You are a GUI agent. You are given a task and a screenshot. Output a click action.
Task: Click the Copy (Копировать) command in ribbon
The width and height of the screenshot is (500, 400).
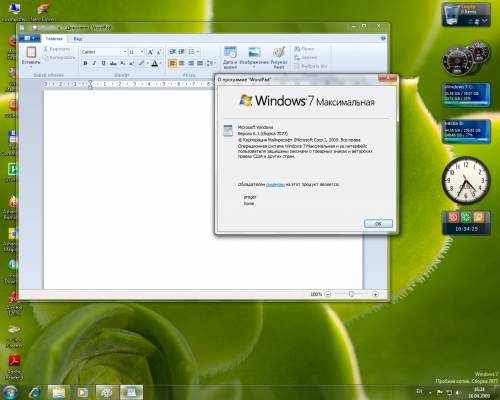pos(59,58)
